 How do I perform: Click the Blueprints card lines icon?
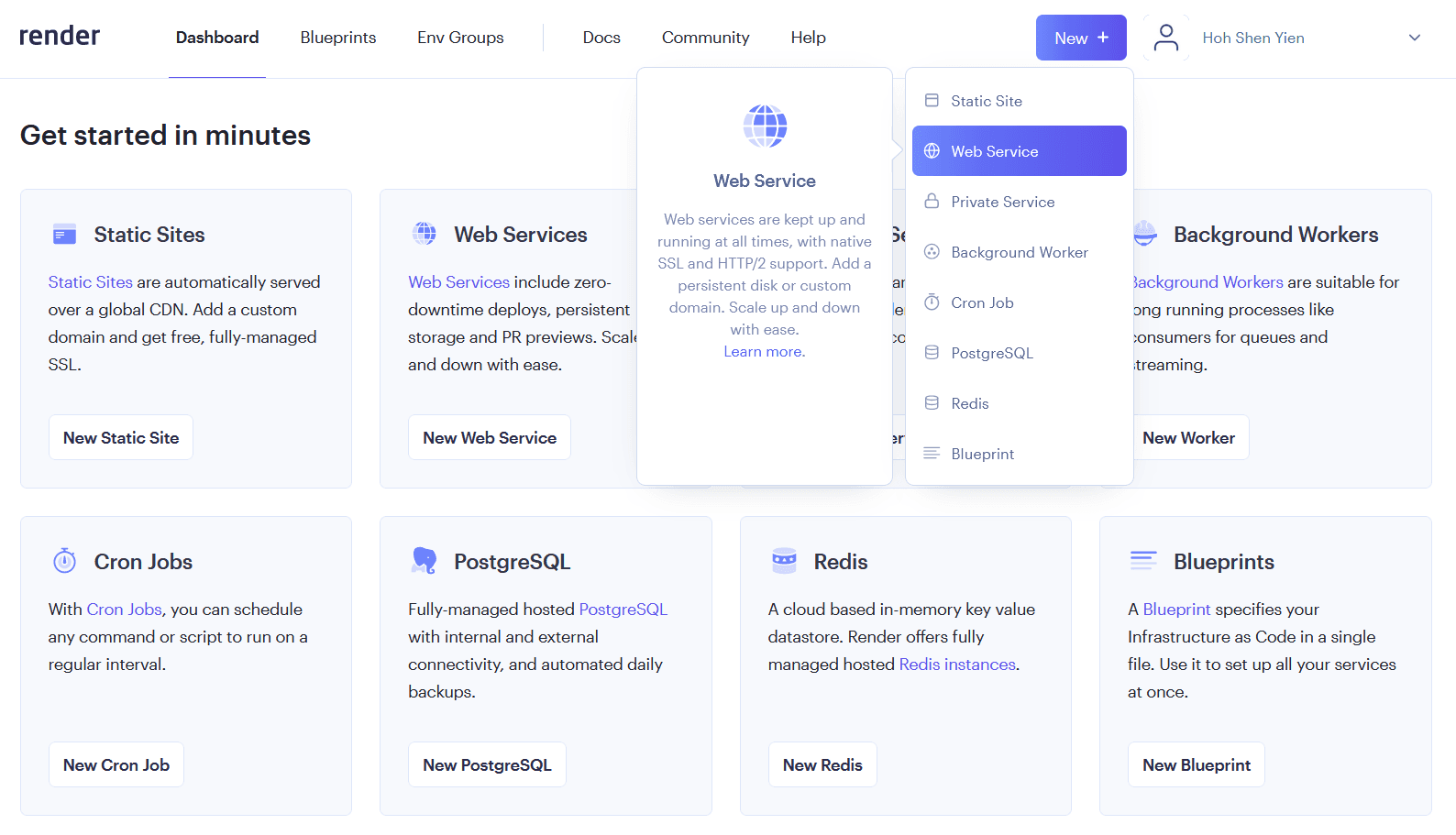[x=1143, y=561]
